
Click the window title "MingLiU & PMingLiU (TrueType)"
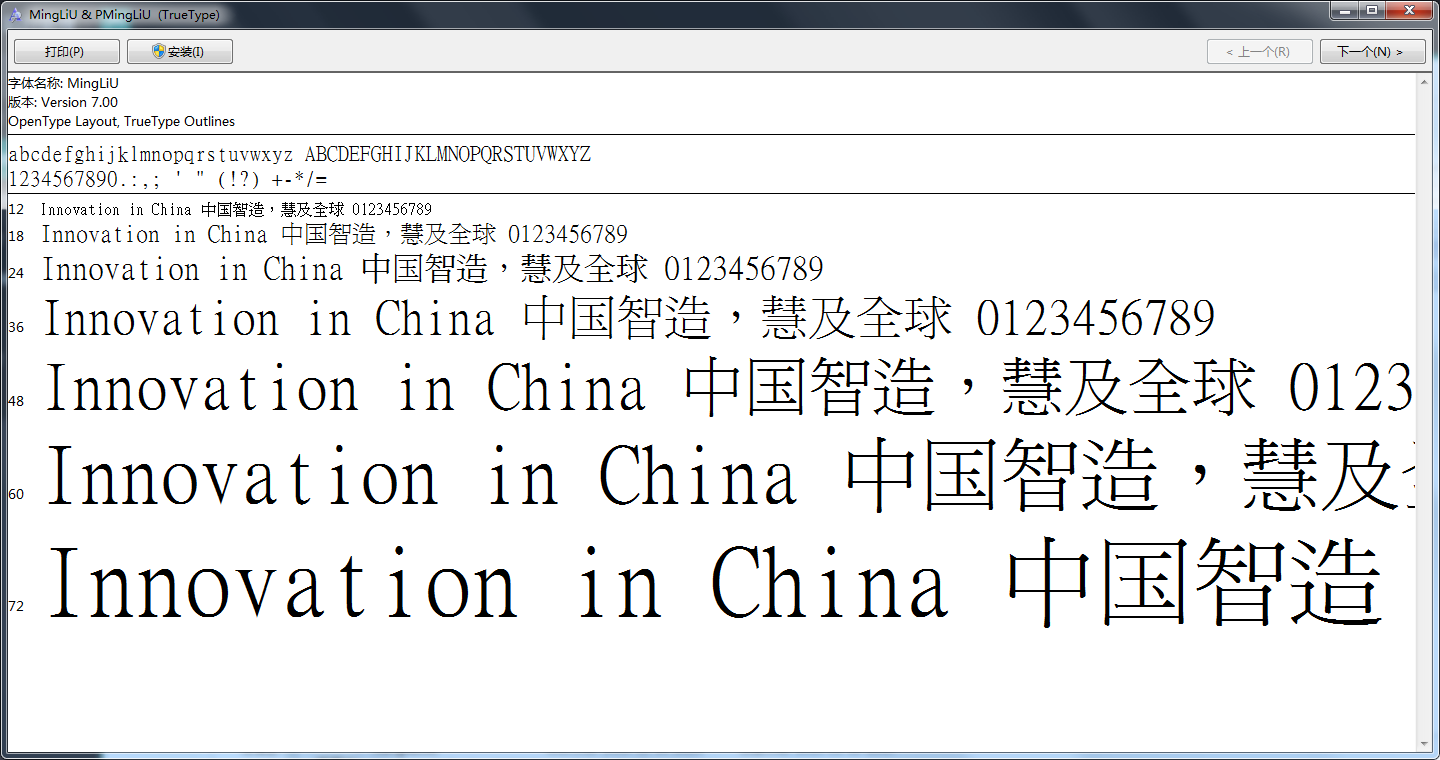point(125,15)
